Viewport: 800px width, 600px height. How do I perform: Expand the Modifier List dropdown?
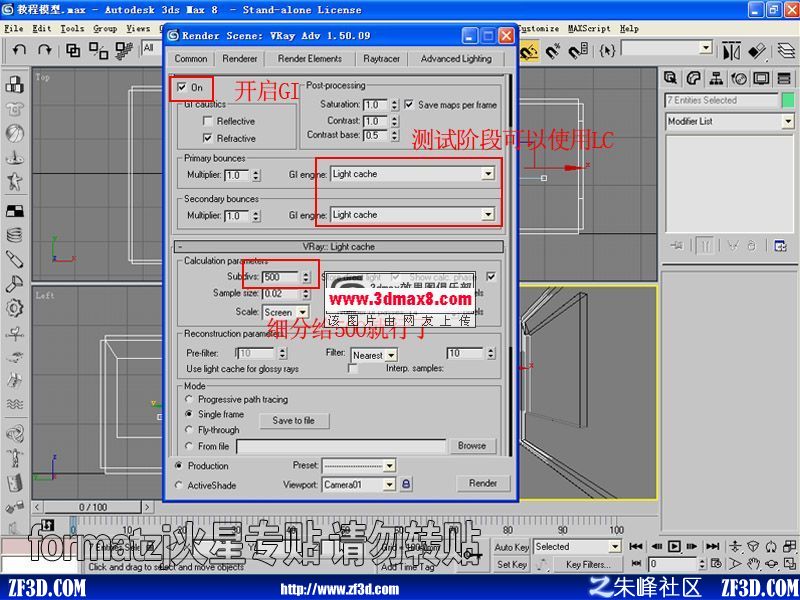788,121
